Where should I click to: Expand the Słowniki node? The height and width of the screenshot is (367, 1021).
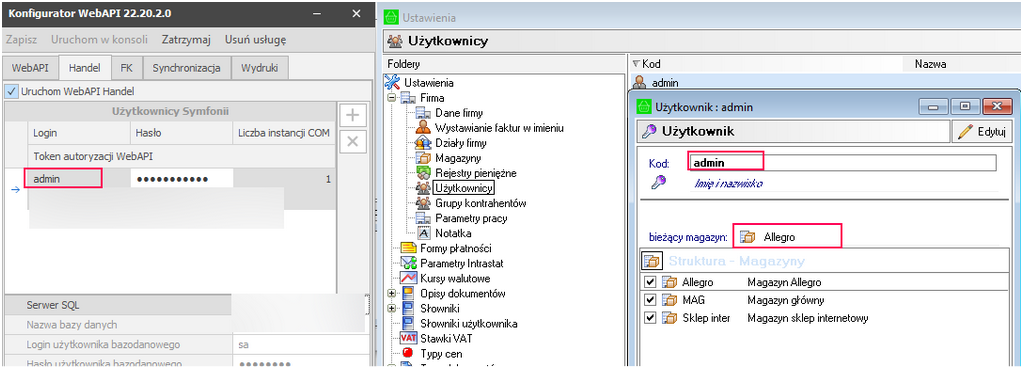(391, 308)
